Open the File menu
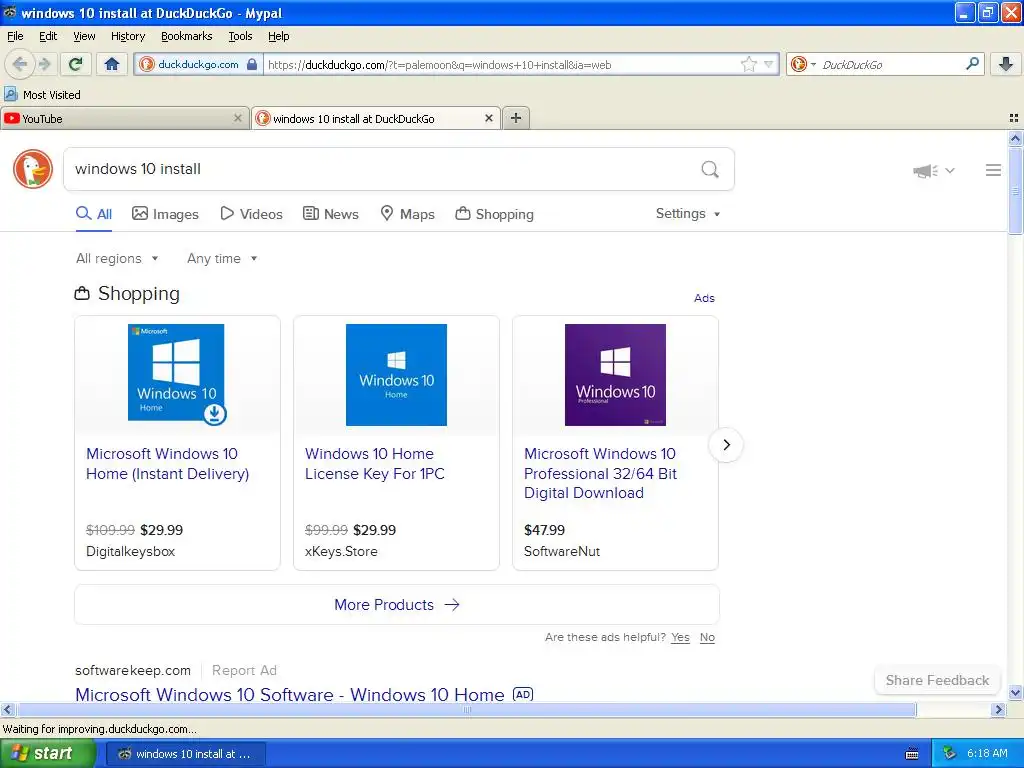Screen dimensions: 1024x768 coord(15,36)
